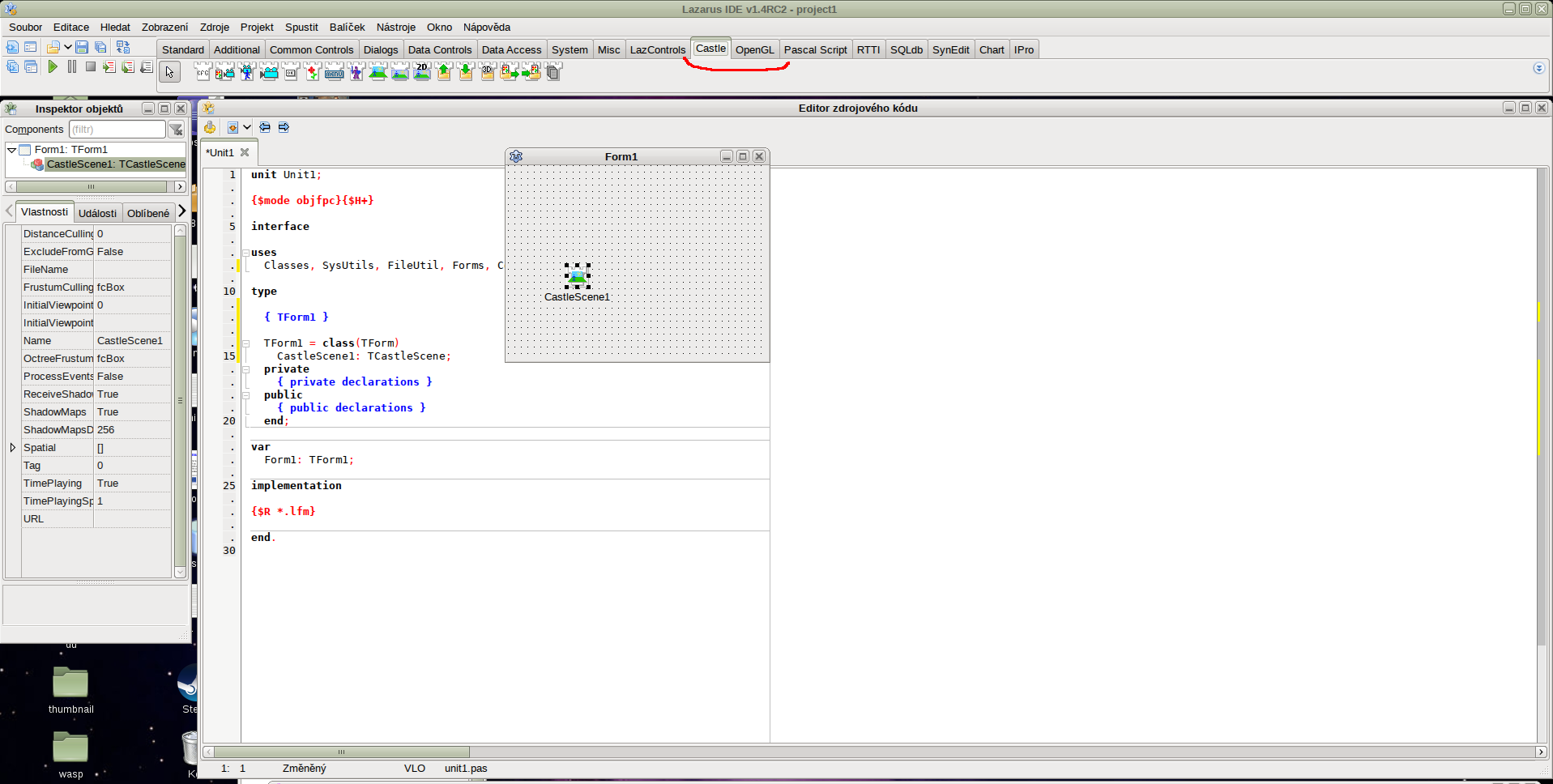Click the Step Over debug icon

(x=128, y=66)
